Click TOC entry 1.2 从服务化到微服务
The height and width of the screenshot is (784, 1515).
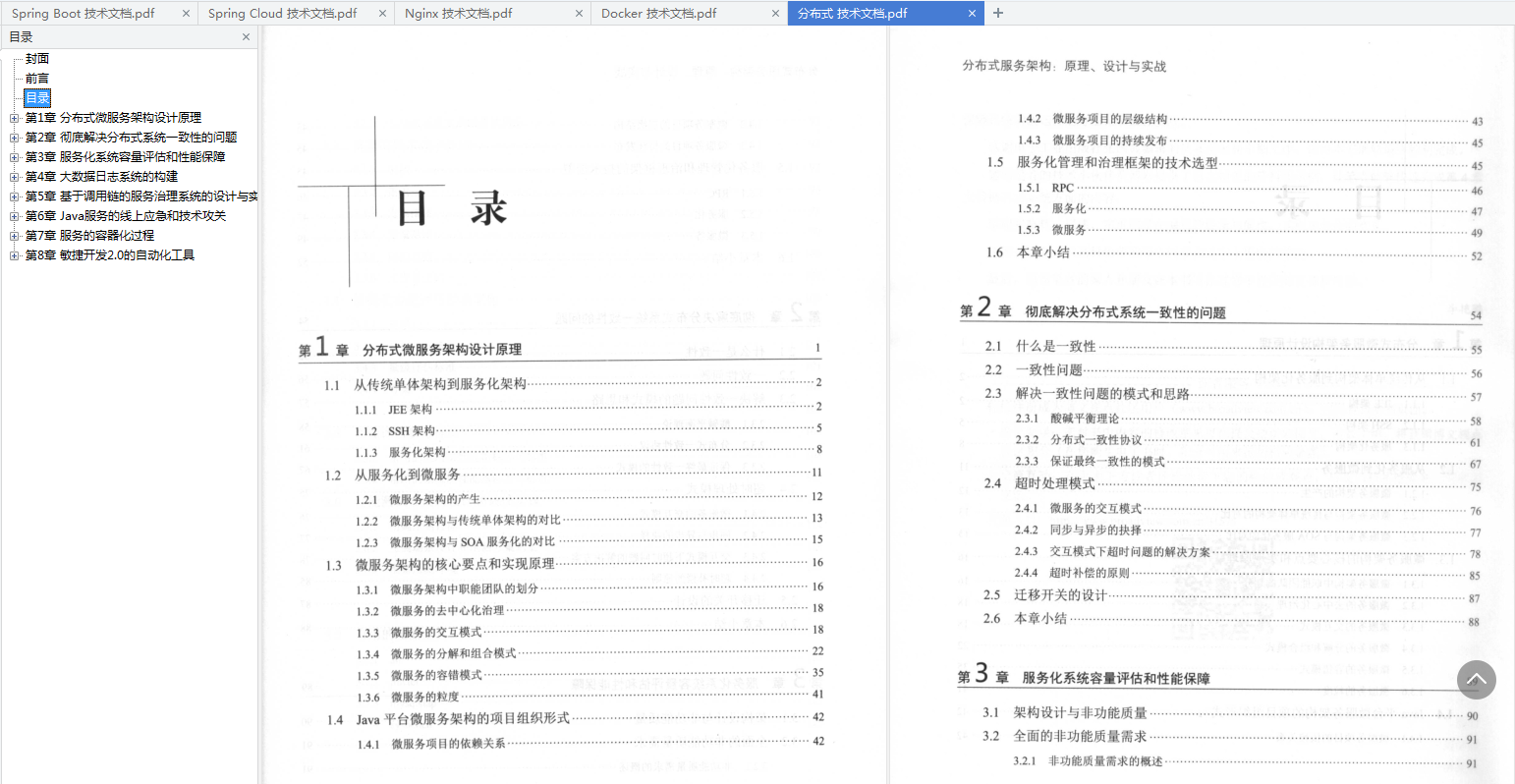pyautogui.click(x=573, y=475)
